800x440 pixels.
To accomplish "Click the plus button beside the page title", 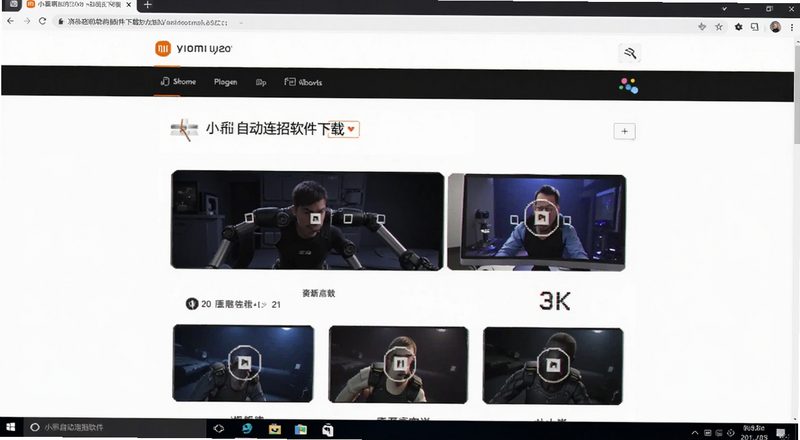I will click(x=624, y=131).
